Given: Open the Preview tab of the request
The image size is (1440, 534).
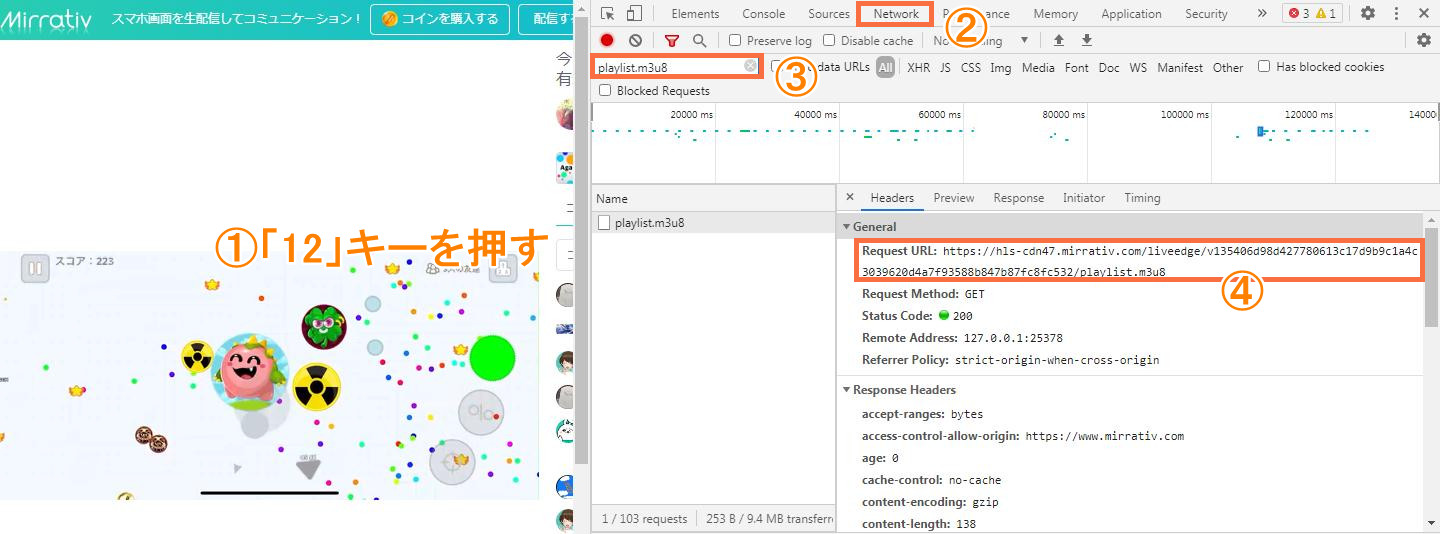Looking at the screenshot, I should [x=954, y=198].
